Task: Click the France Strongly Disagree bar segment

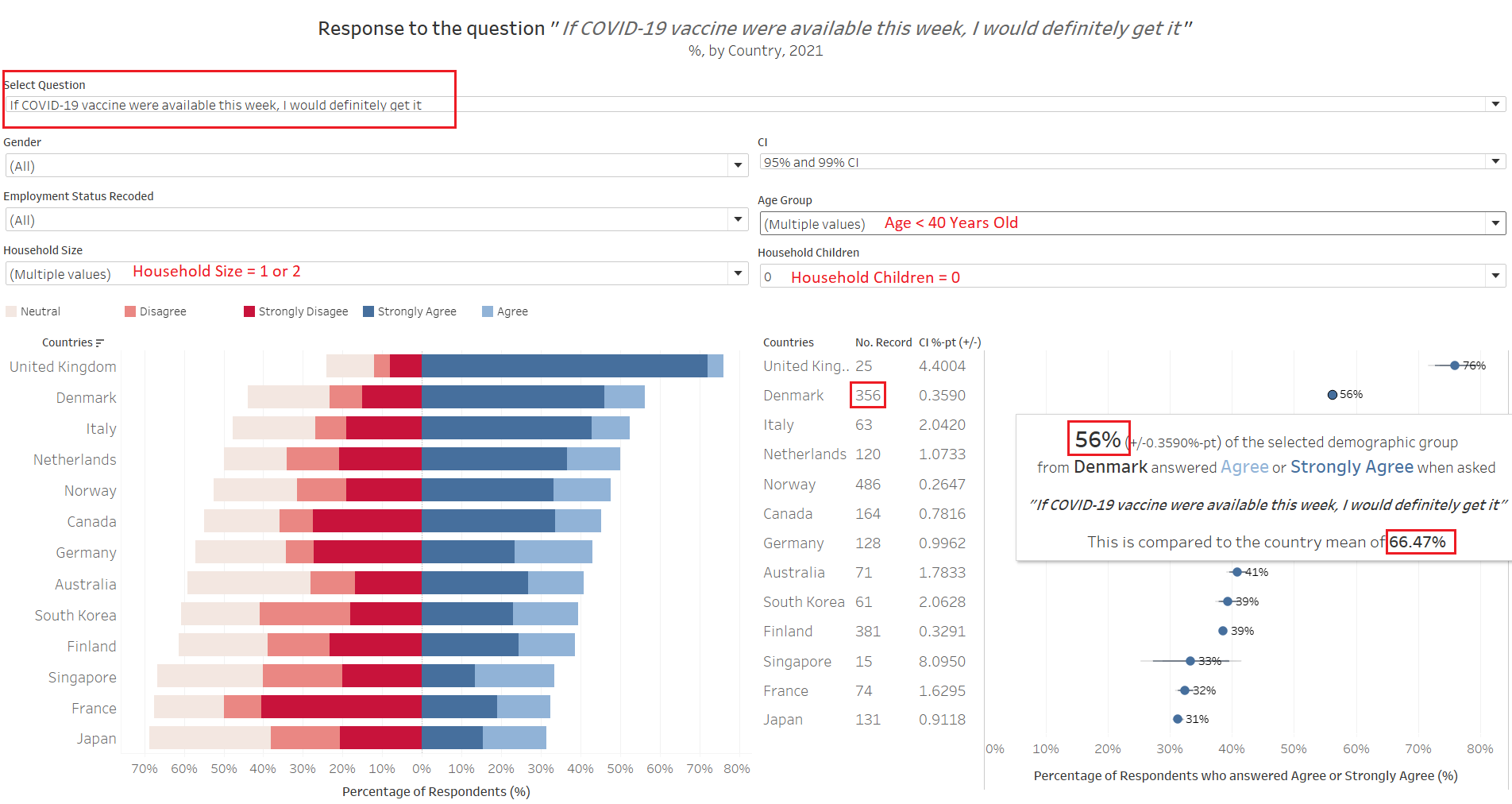Action: tap(341, 707)
